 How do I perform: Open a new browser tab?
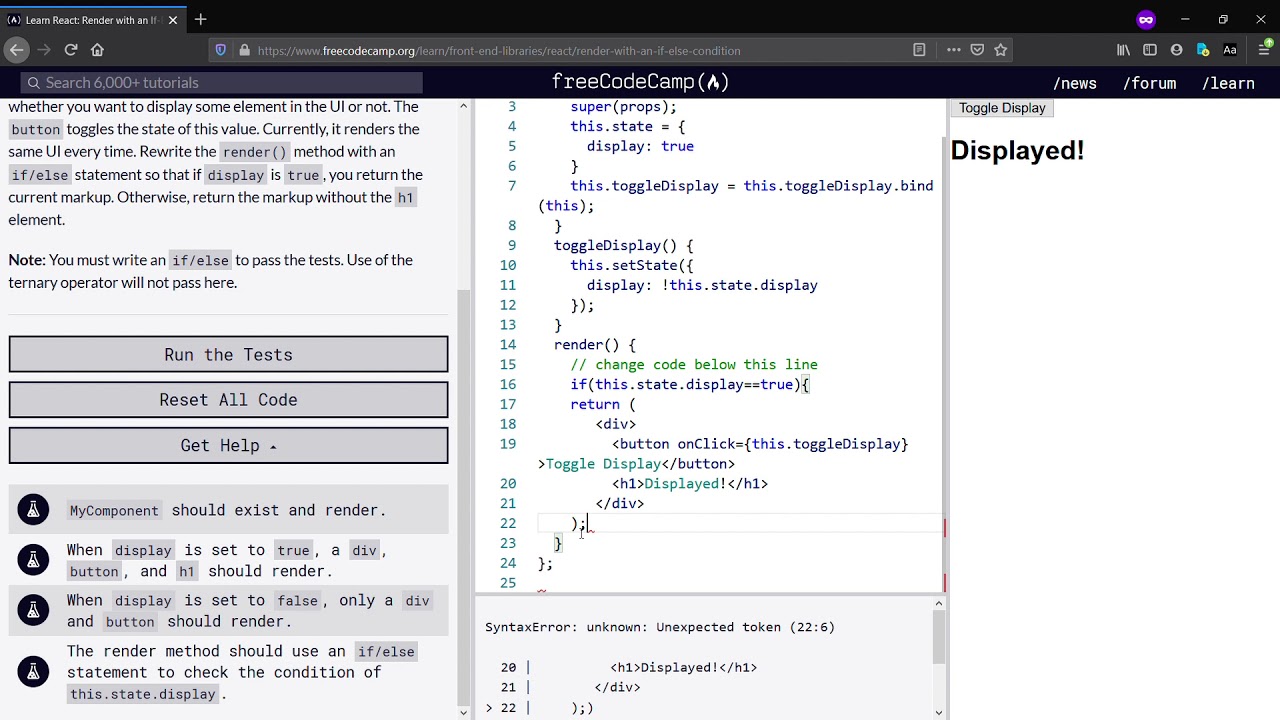tap(201, 19)
